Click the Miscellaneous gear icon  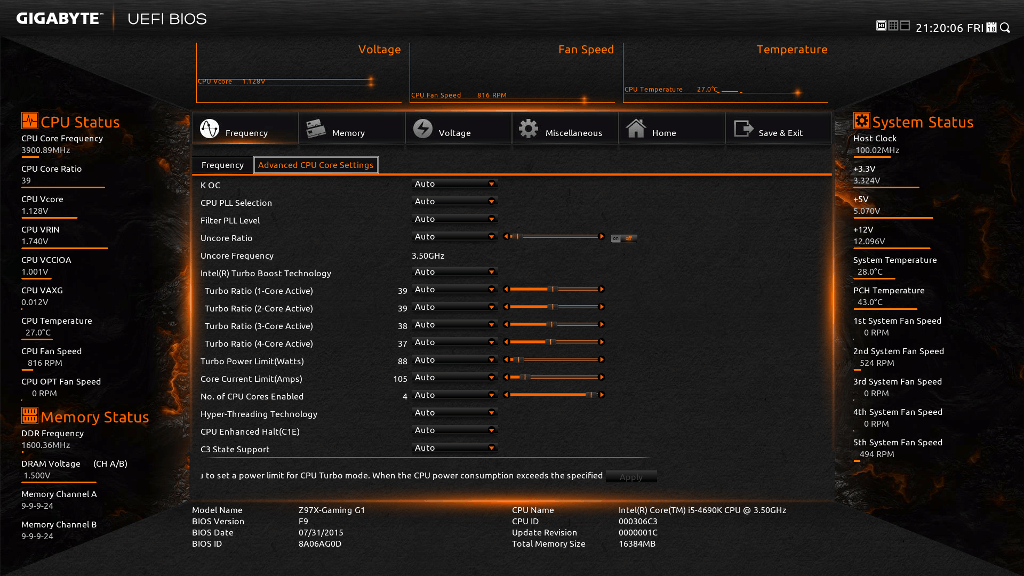coord(528,129)
